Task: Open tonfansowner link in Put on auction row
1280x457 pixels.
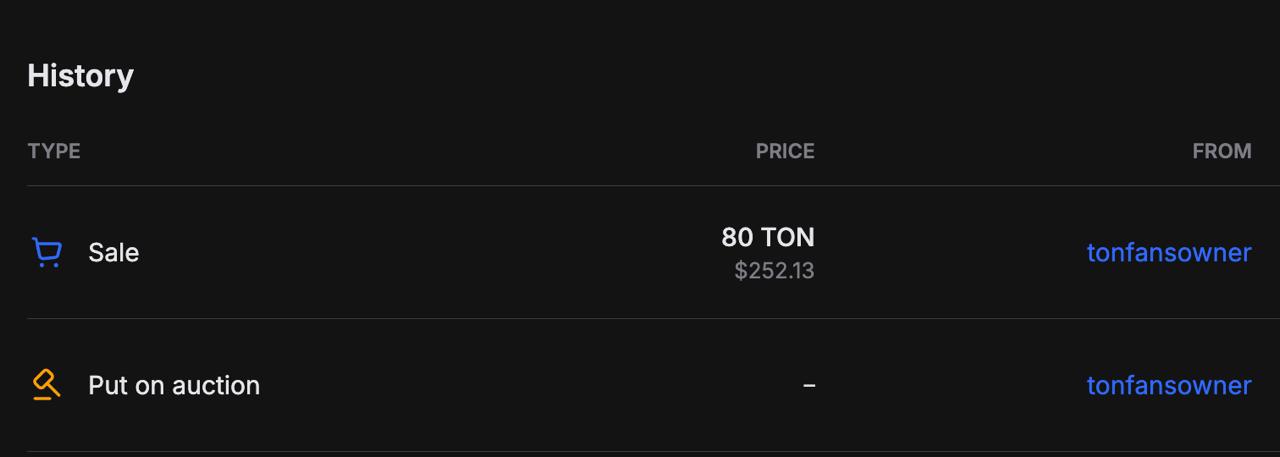Action: point(1169,385)
